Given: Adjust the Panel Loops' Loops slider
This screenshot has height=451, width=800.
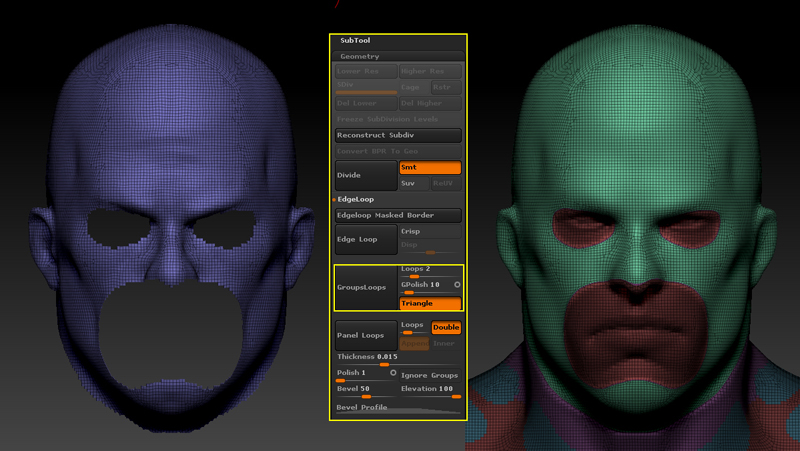Looking at the screenshot, I should point(414,328).
